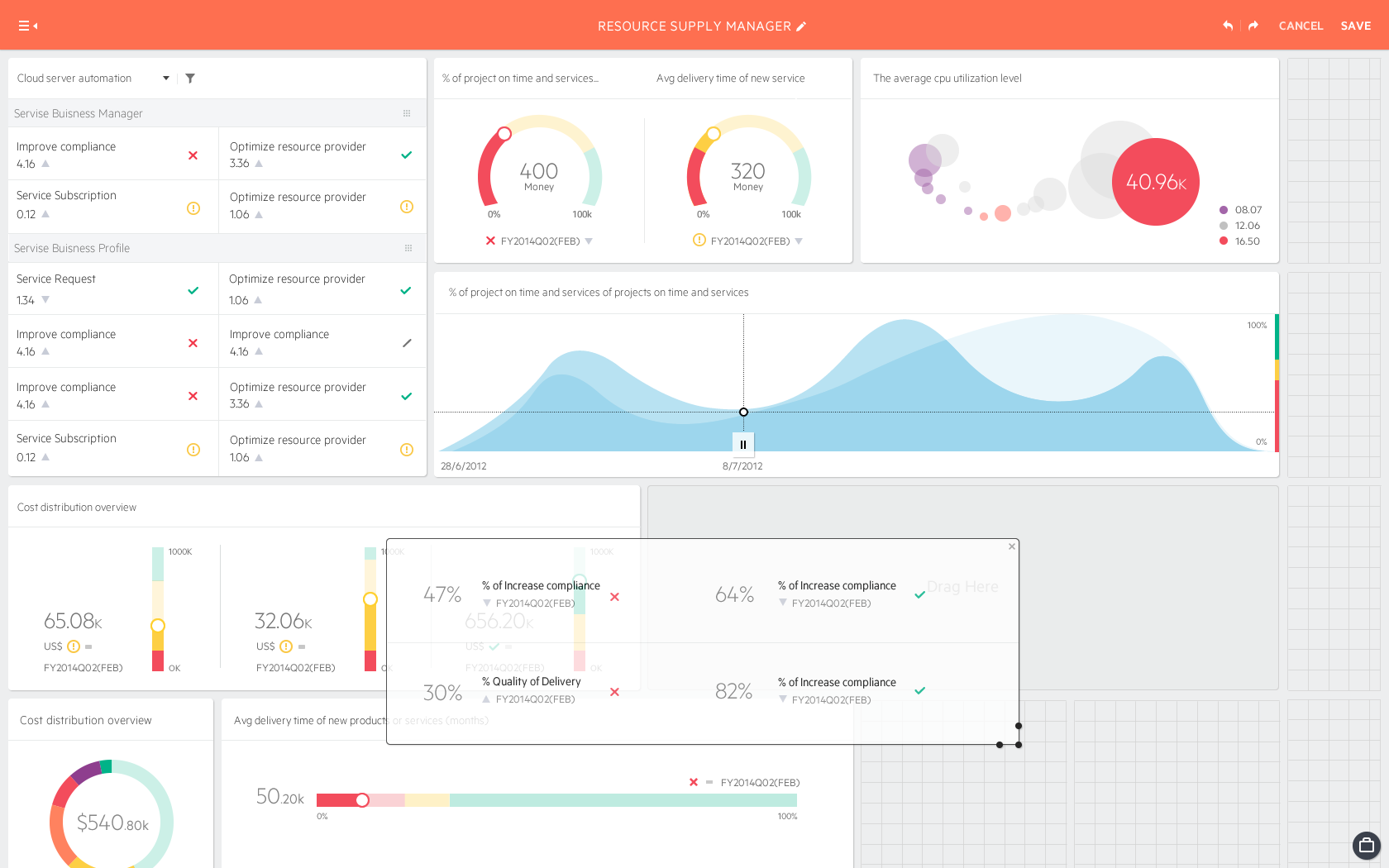Click the 40.96K red bubble
1389x868 pixels.
(1156, 182)
